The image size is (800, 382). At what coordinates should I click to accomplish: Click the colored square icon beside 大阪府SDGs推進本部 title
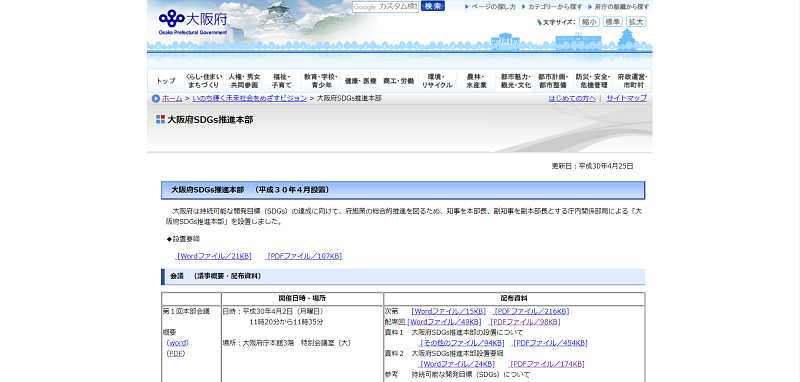point(160,119)
